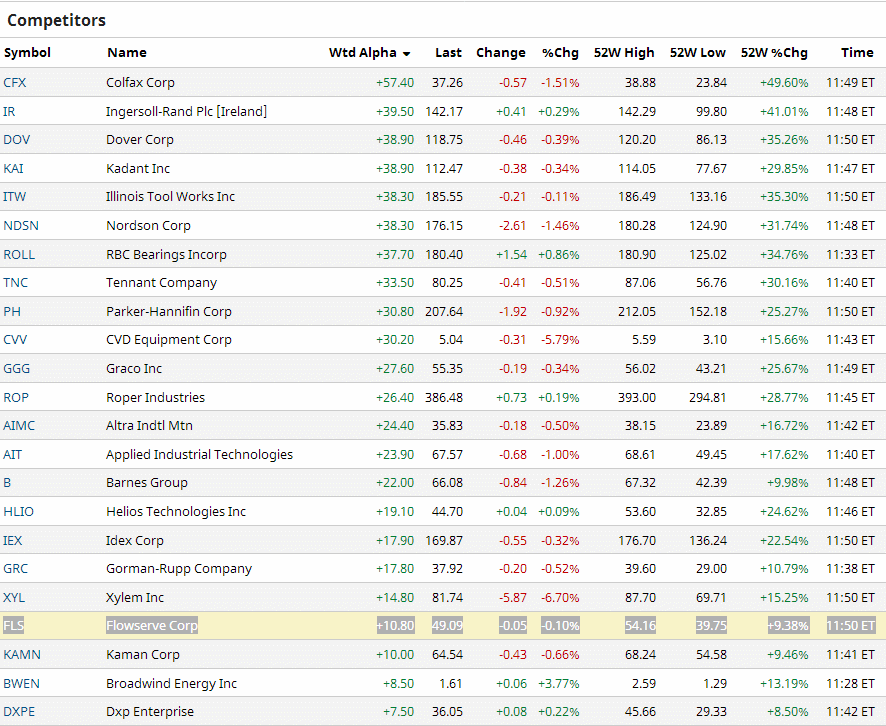The image size is (886, 726).
Task: Open the ROLL symbol link
Action: coord(19,254)
